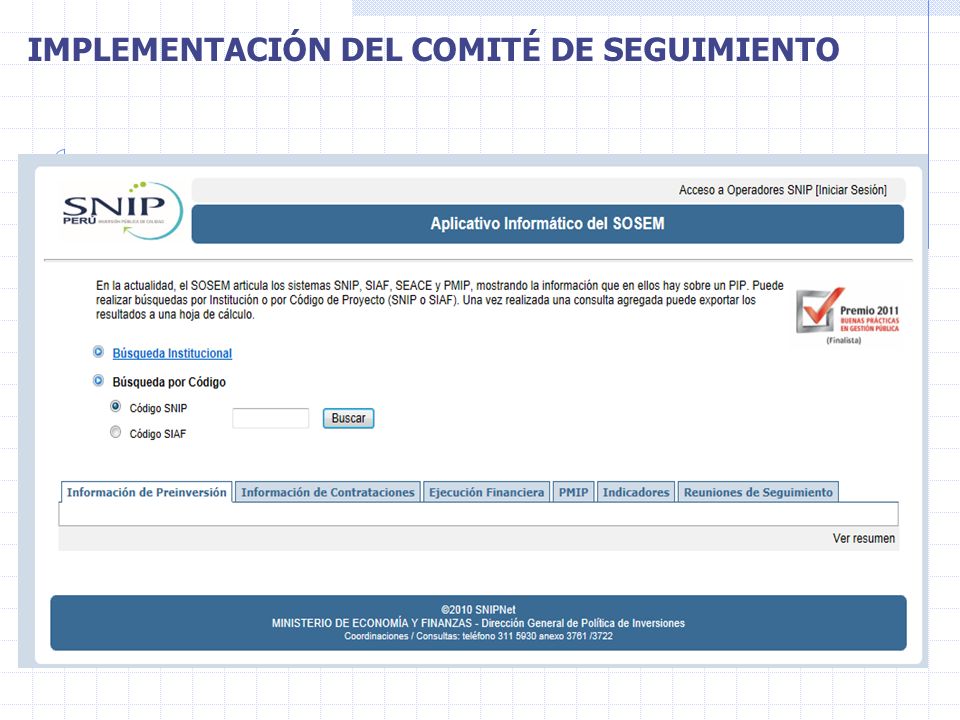The height and width of the screenshot is (720, 960).
Task: Click the Premio 2011 award badge
Action: (x=848, y=315)
